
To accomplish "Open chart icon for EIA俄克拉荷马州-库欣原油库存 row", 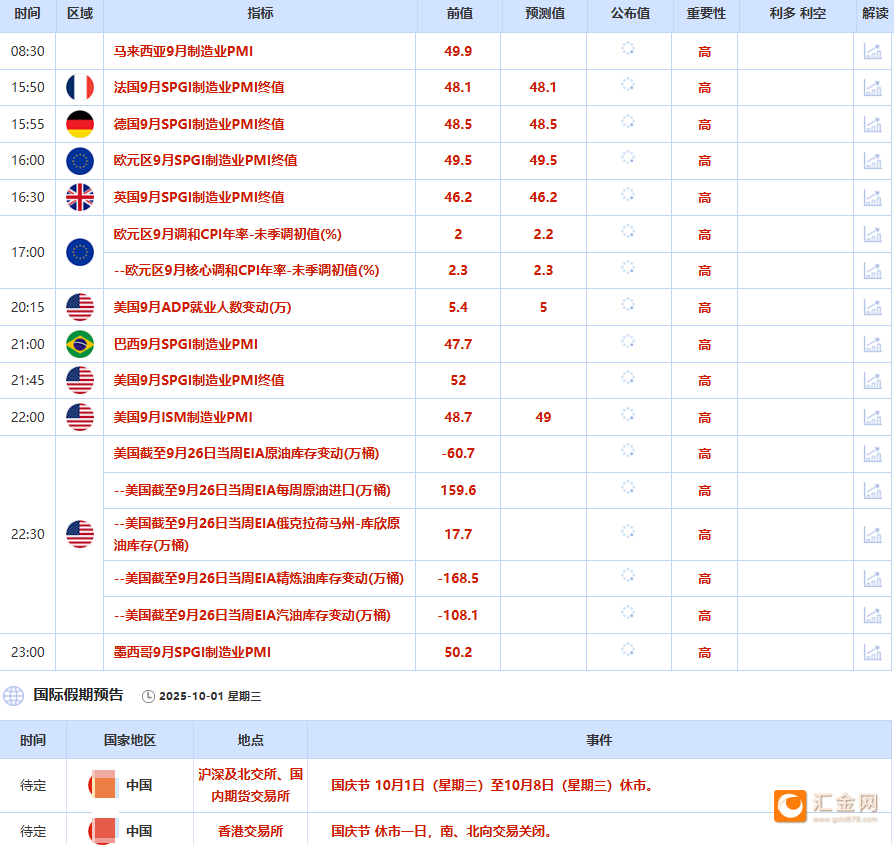I will click(x=872, y=535).
